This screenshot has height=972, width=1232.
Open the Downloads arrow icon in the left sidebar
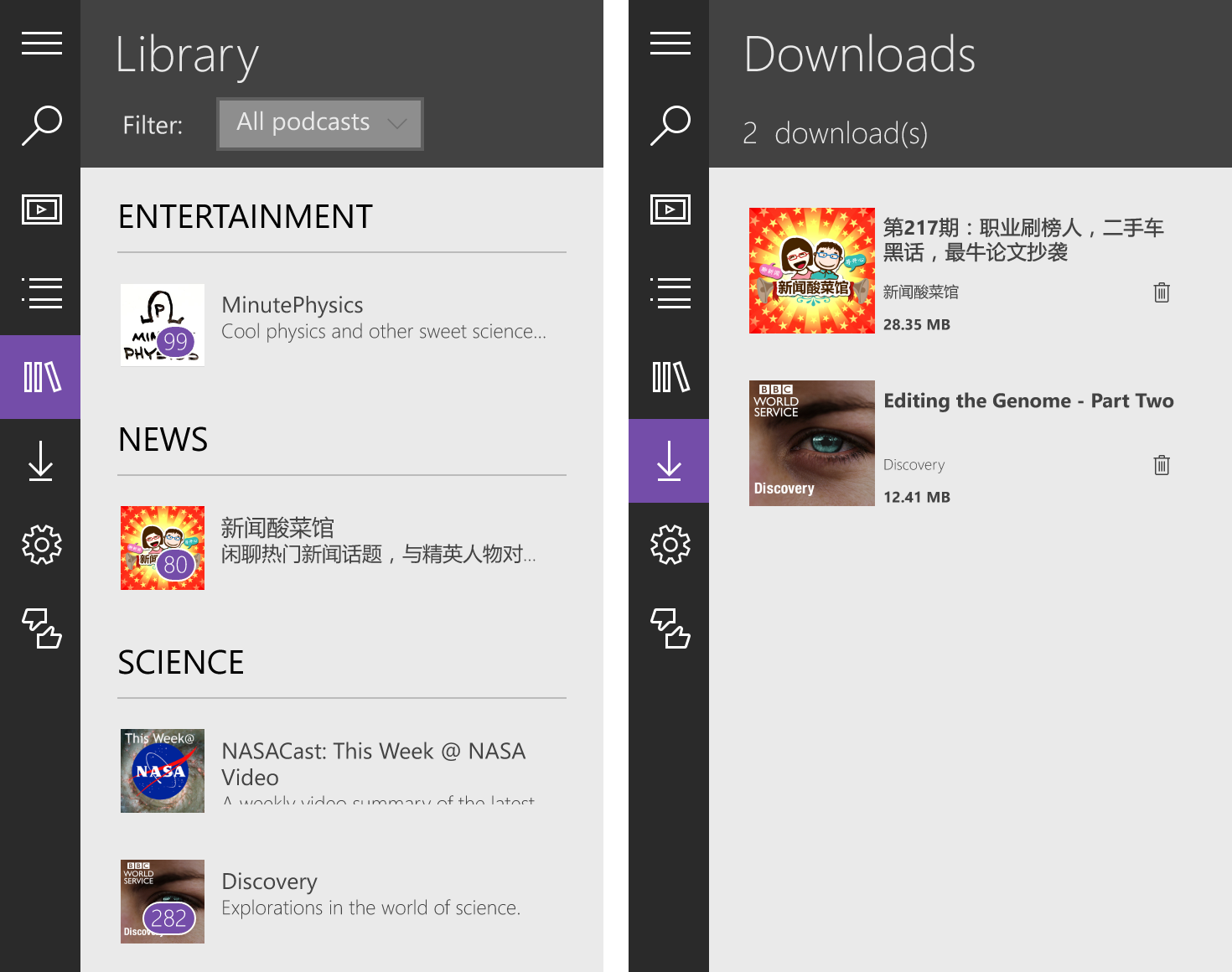pyautogui.click(x=42, y=461)
